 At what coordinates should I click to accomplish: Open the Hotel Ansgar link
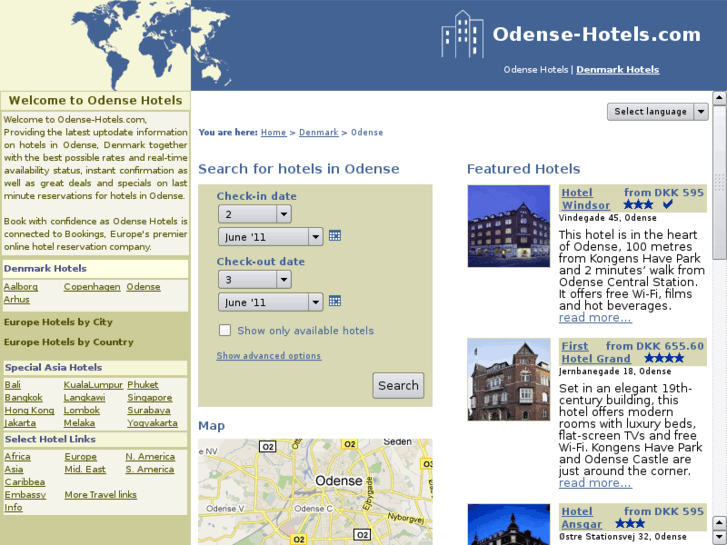(581, 518)
